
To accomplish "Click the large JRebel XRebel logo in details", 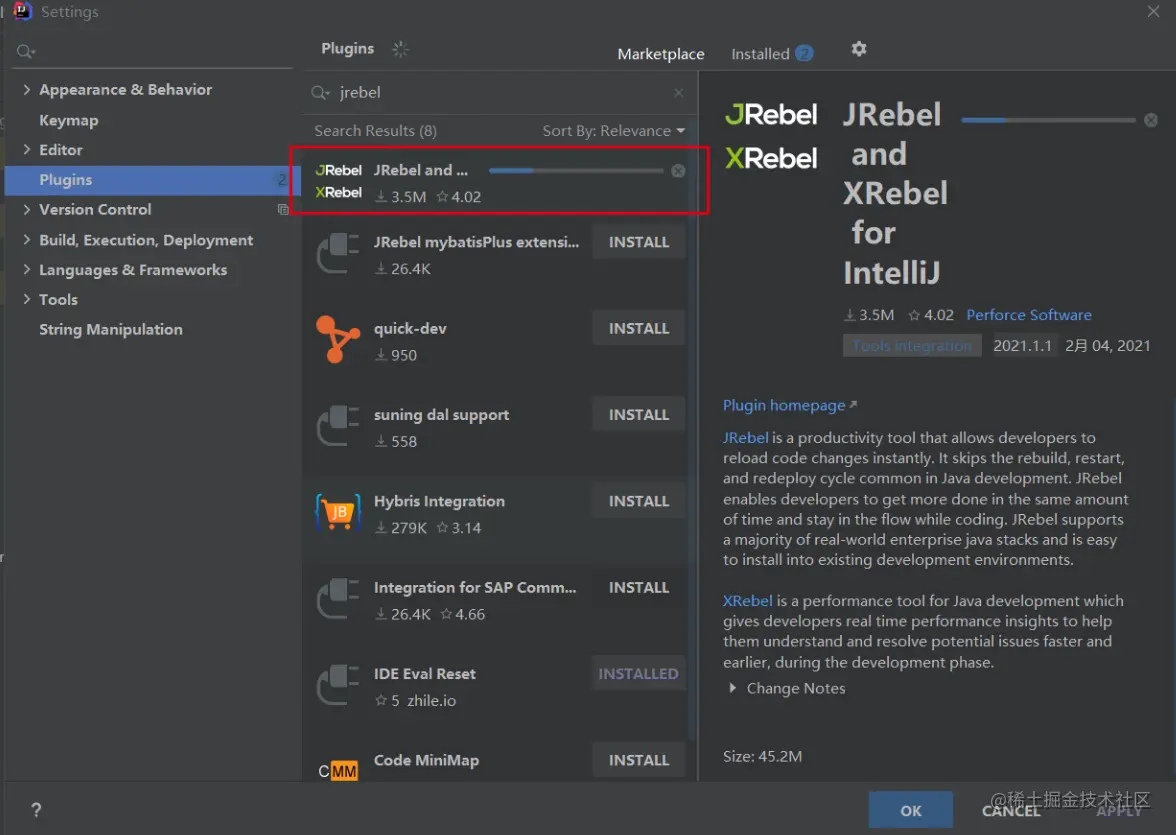I will point(771,136).
